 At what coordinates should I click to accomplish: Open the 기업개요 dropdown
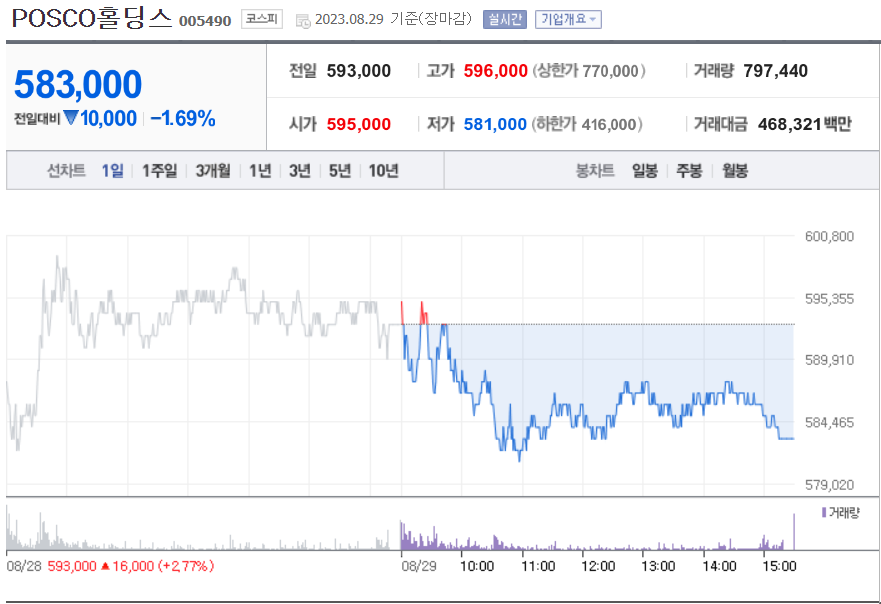click(568, 20)
